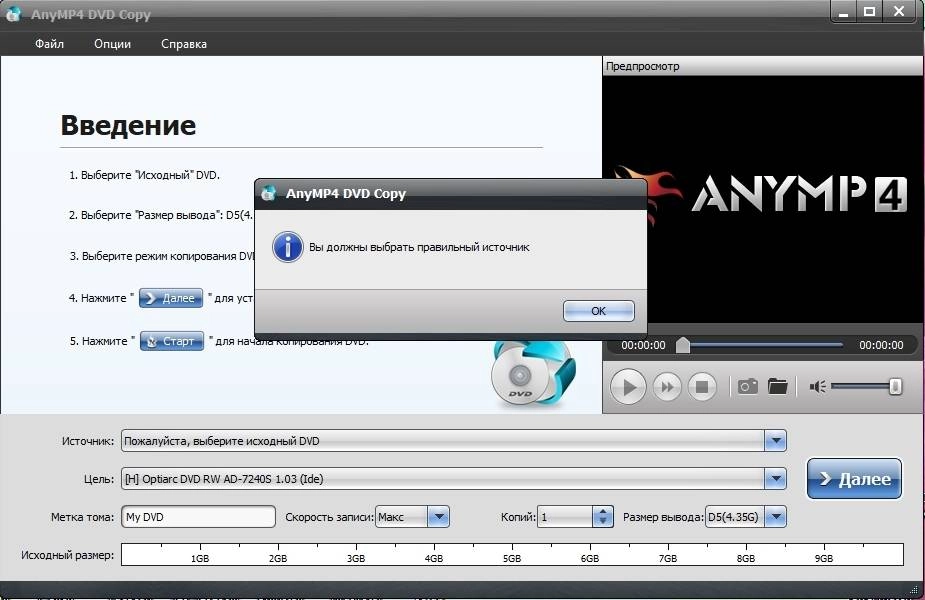
Task: Stop playback with the stop button
Action: (702, 387)
